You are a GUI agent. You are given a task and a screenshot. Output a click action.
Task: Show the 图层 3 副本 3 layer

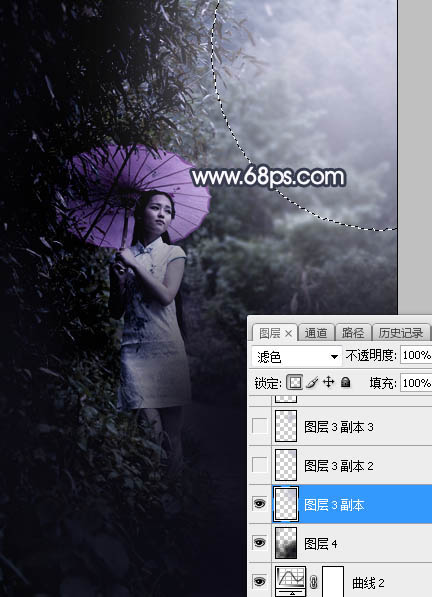coord(260,426)
